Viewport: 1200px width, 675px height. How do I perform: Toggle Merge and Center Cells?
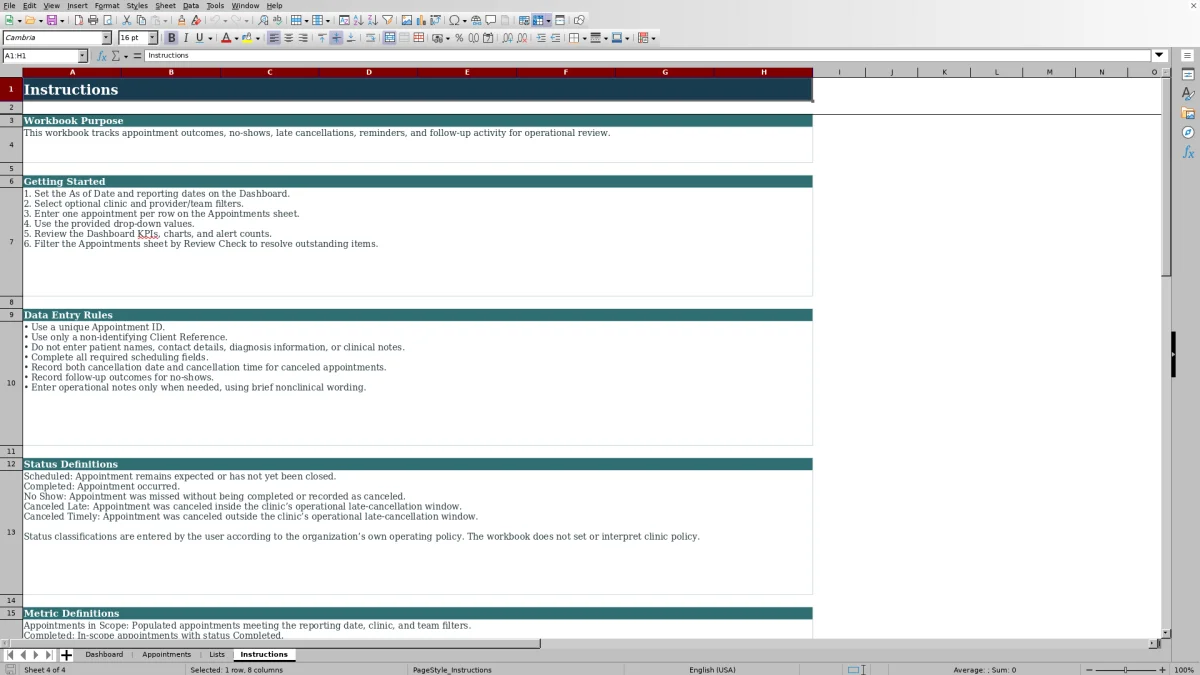pyautogui.click(x=389, y=38)
